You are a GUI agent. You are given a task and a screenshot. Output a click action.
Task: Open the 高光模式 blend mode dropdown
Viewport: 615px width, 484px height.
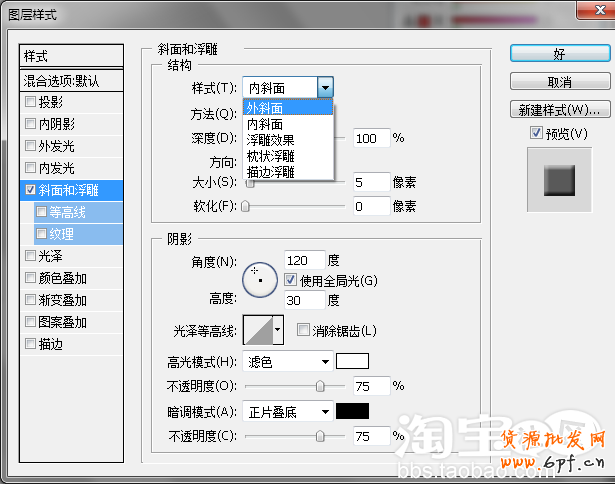point(289,361)
